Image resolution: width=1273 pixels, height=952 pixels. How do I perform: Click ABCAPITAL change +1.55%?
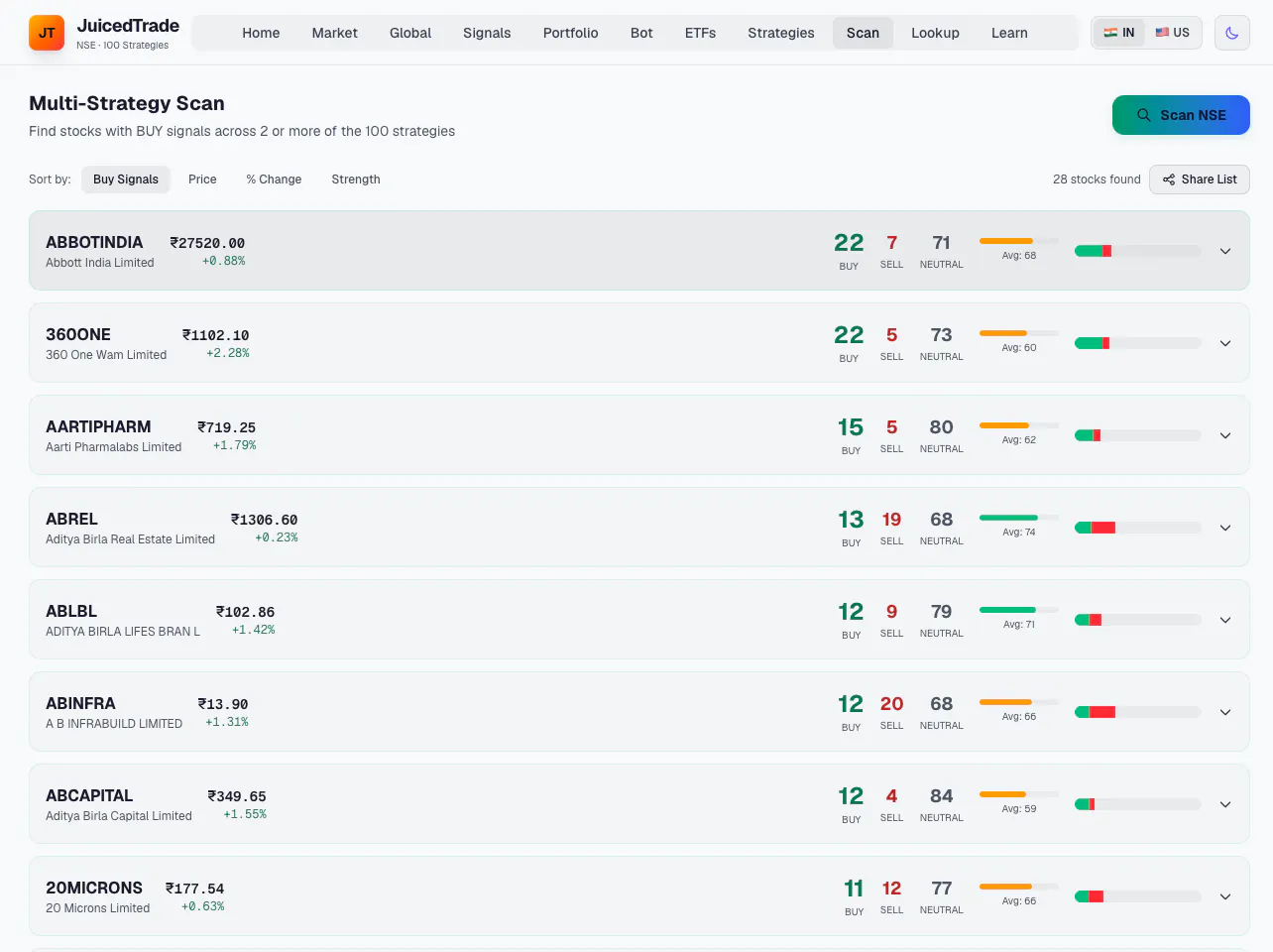click(x=245, y=814)
